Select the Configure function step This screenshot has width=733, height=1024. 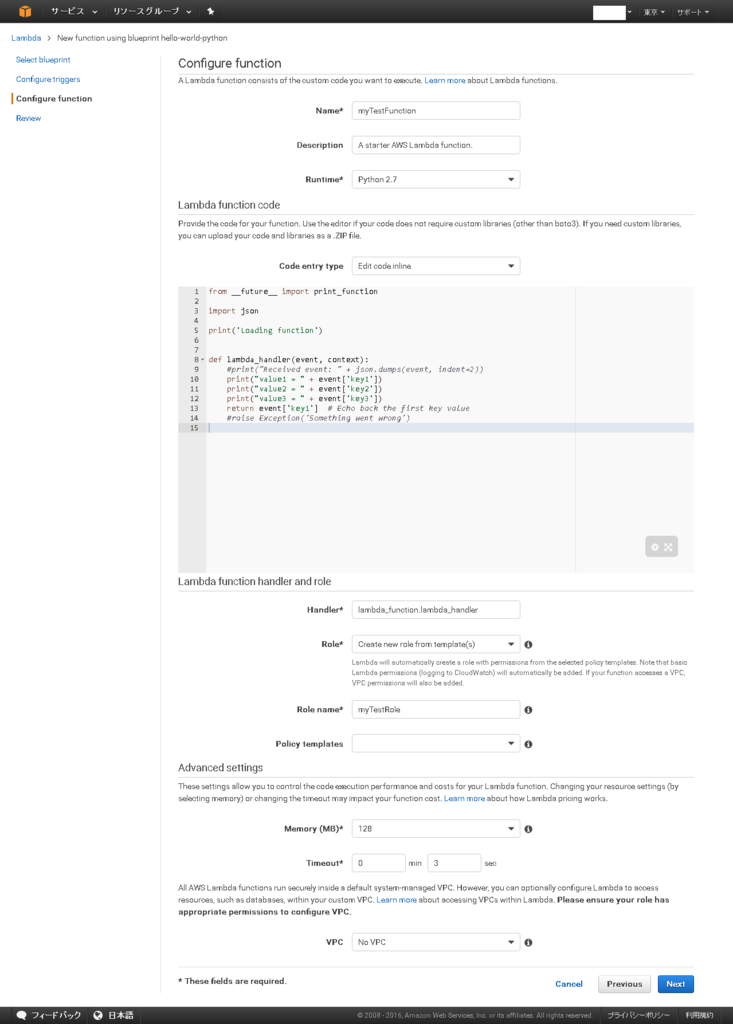[x=54, y=99]
